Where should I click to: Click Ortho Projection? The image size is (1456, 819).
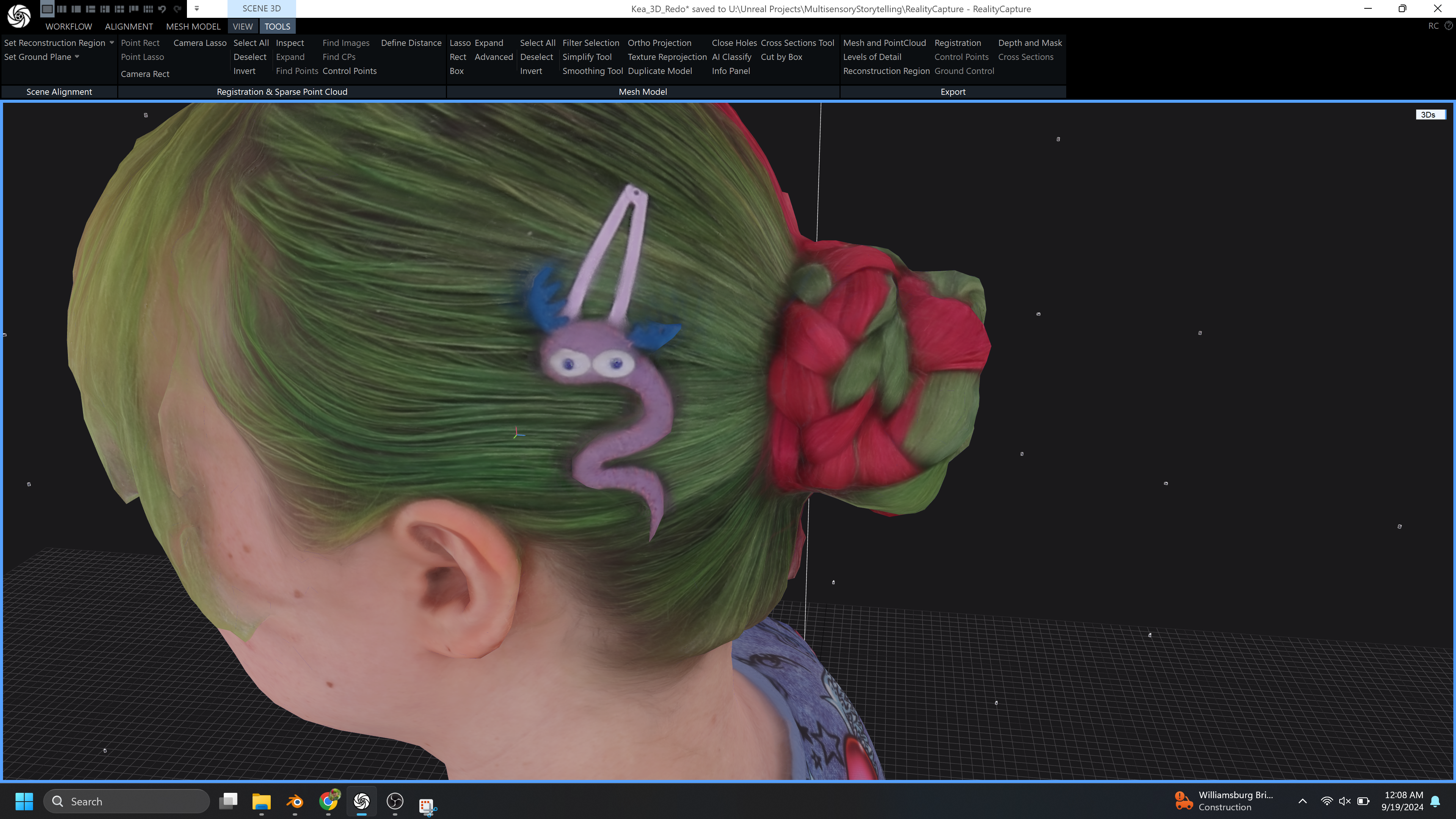point(660,43)
